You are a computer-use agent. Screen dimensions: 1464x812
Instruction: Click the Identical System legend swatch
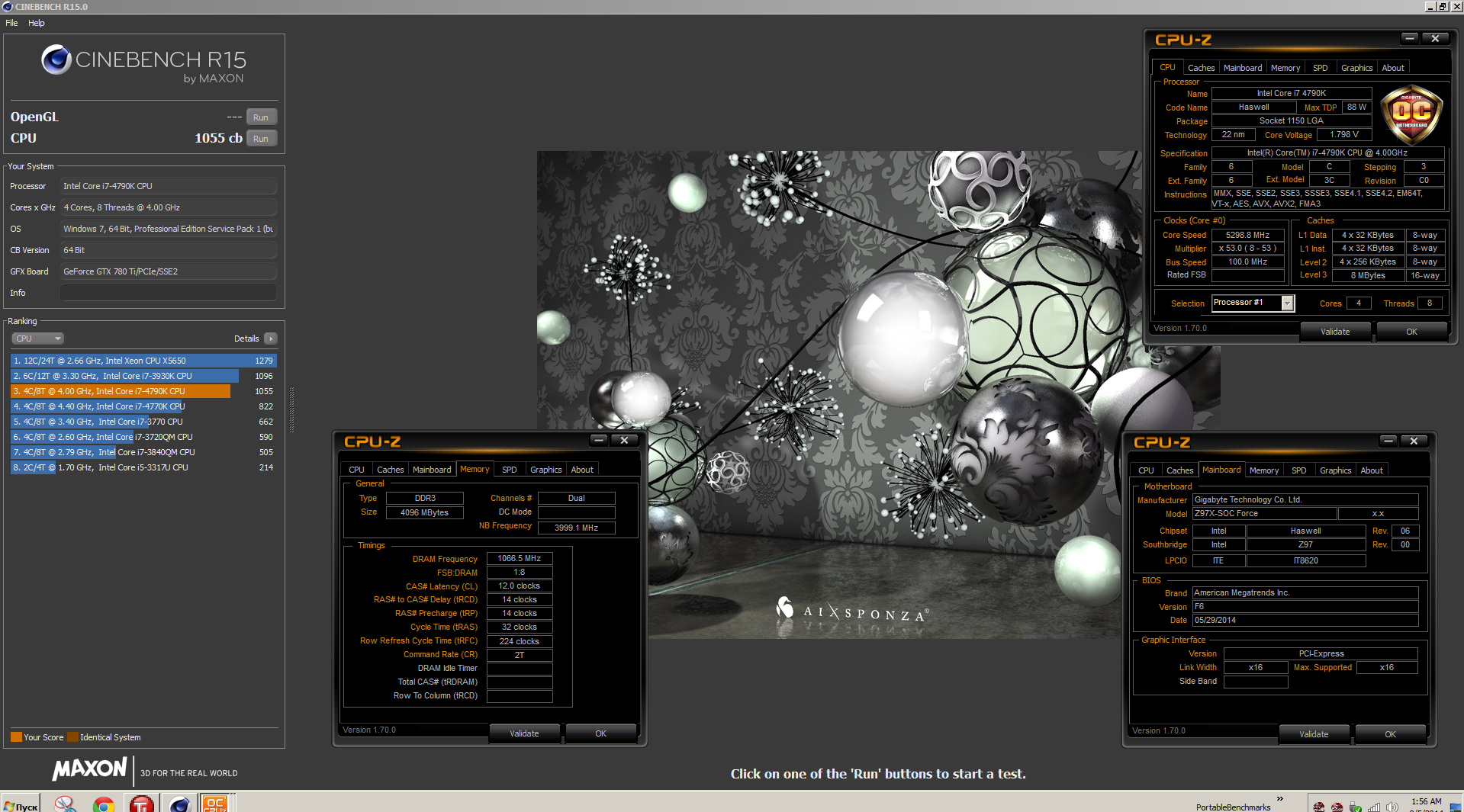[x=72, y=737]
